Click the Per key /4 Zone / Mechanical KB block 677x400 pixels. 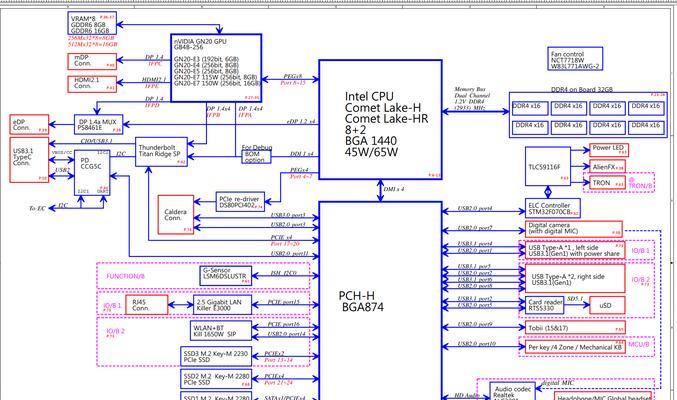click(x=575, y=347)
